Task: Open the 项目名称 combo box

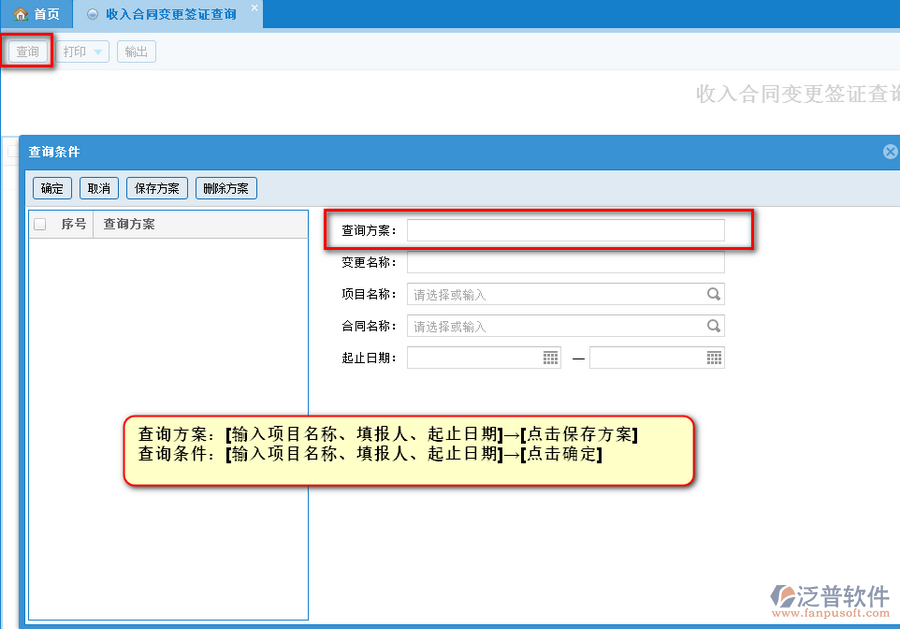Action: (555, 295)
